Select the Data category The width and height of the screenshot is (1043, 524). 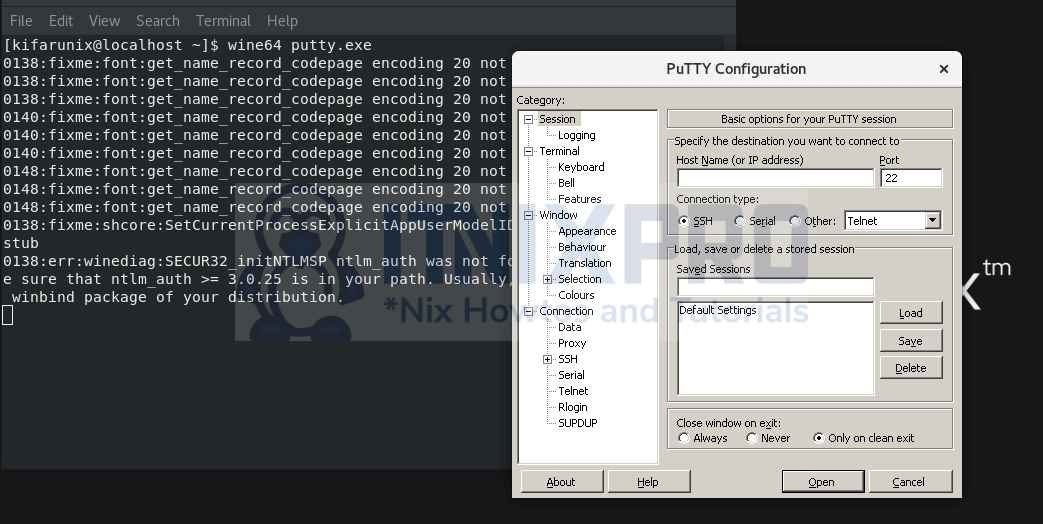569,327
